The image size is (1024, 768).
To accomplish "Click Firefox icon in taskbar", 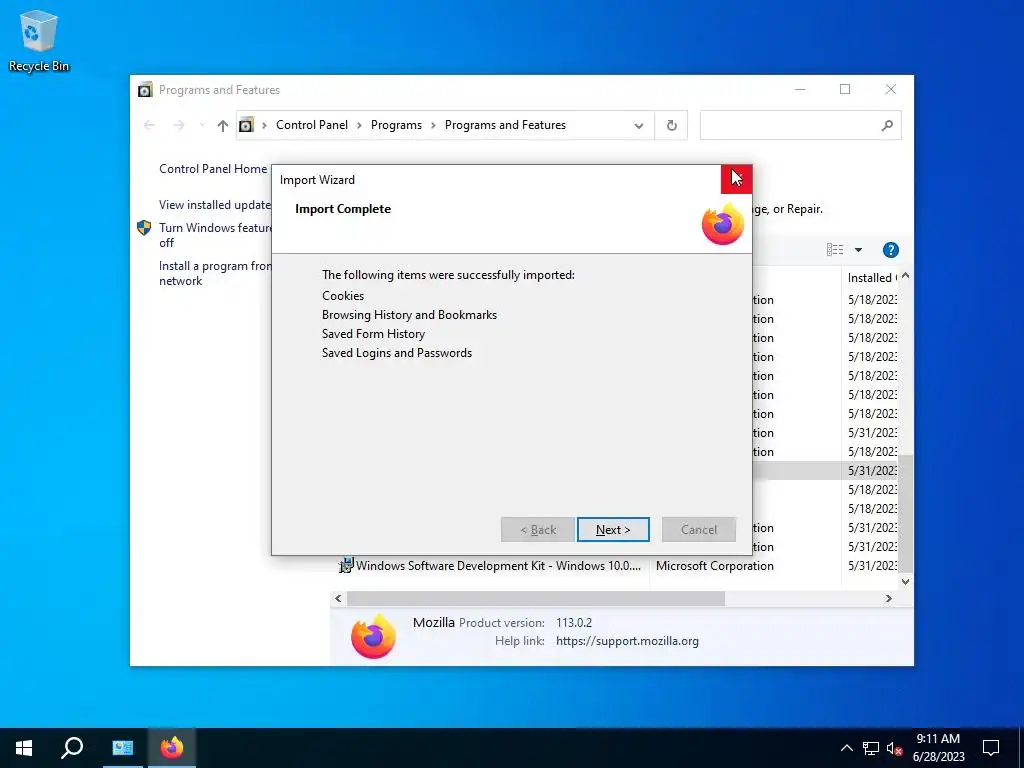I will click(x=172, y=748).
